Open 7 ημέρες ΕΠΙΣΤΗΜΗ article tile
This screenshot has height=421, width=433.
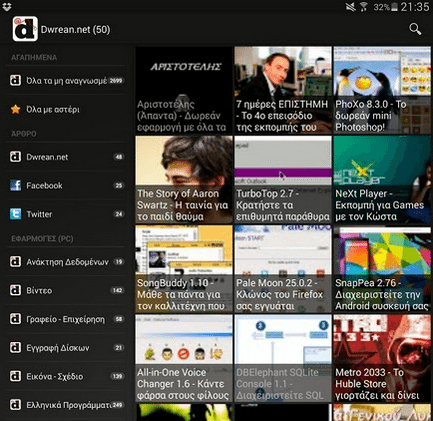pos(283,90)
